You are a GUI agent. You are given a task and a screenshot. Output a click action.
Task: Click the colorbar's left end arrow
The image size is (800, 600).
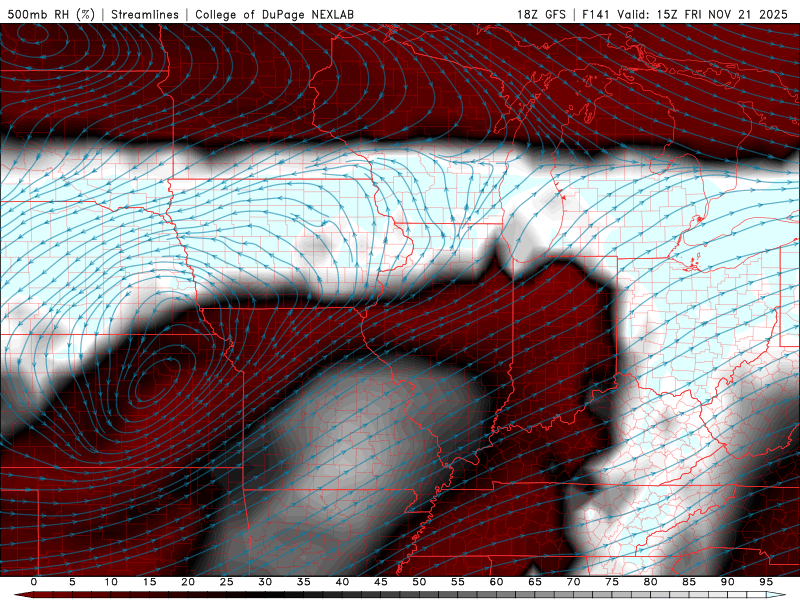coord(23,595)
